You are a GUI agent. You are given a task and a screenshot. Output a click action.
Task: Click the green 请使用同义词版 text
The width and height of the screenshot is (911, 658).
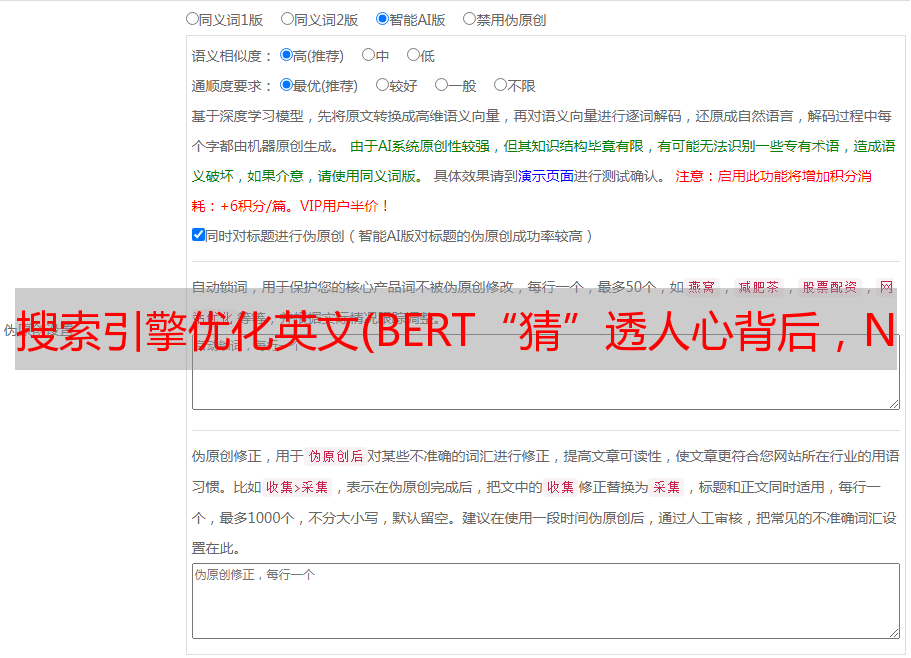click(367, 176)
